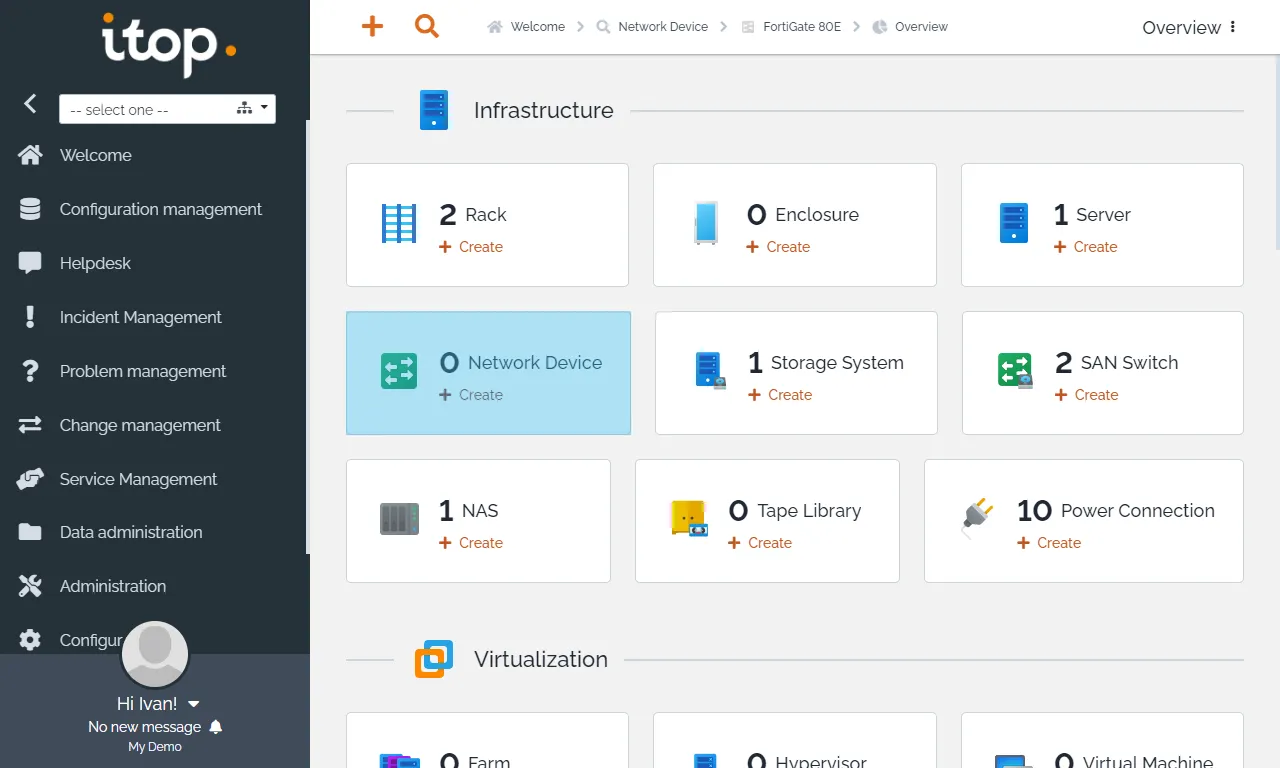1280x768 pixels.
Task: Click the Configuration gear icon in sidebar
Action: (x=30, y=640)
